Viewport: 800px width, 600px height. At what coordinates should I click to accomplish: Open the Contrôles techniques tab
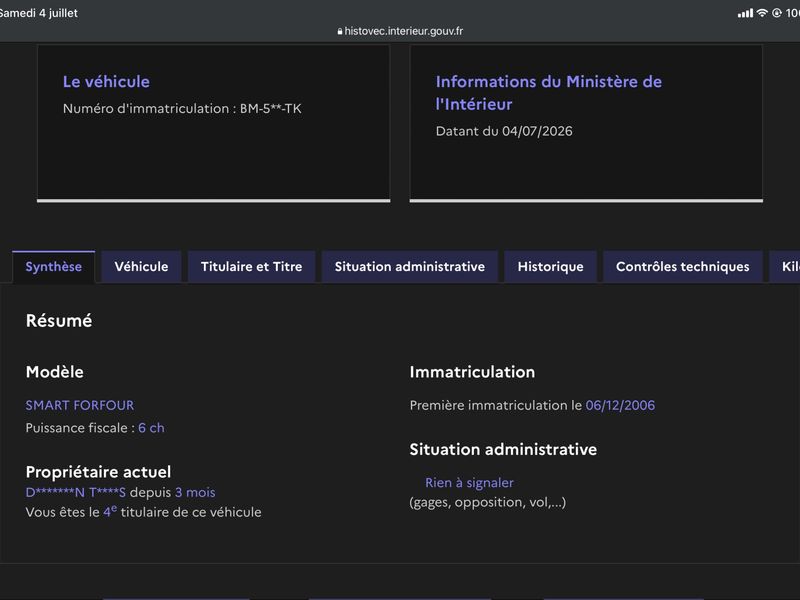point(683,267)
